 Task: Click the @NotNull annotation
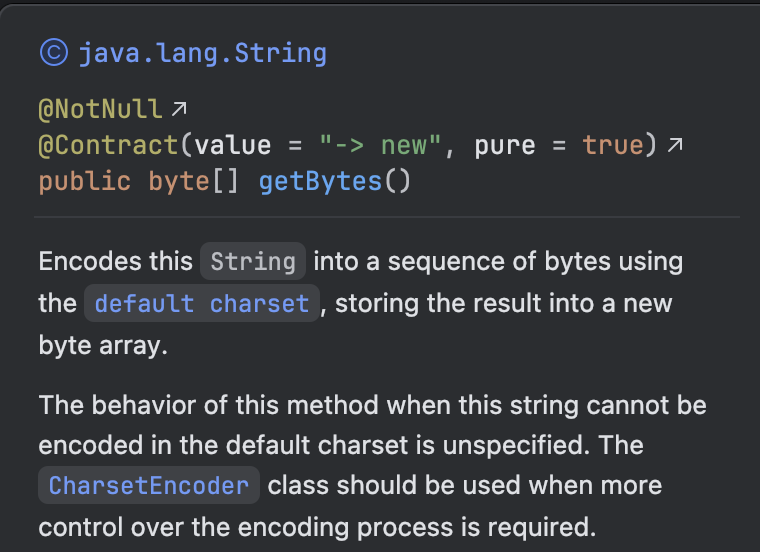[x=100, y=109]
